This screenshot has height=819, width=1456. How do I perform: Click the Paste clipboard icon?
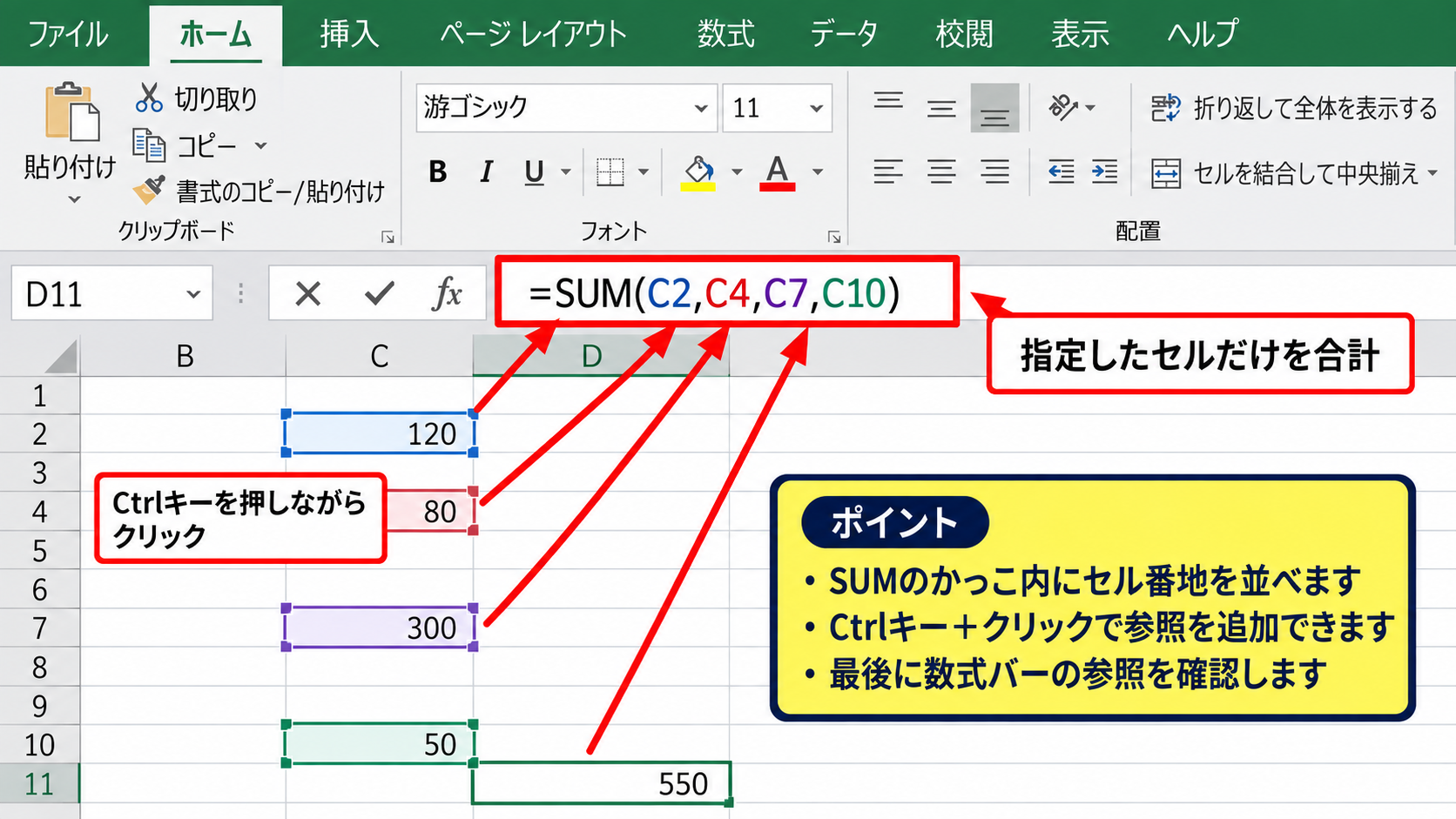[x=72, y=111]
